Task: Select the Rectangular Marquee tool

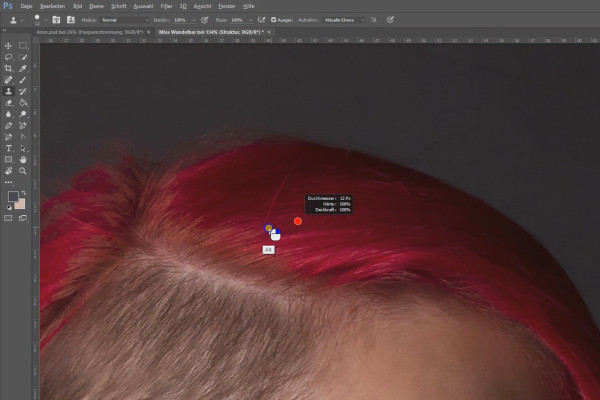Action: pyautogui.click(x=23, y=46)
